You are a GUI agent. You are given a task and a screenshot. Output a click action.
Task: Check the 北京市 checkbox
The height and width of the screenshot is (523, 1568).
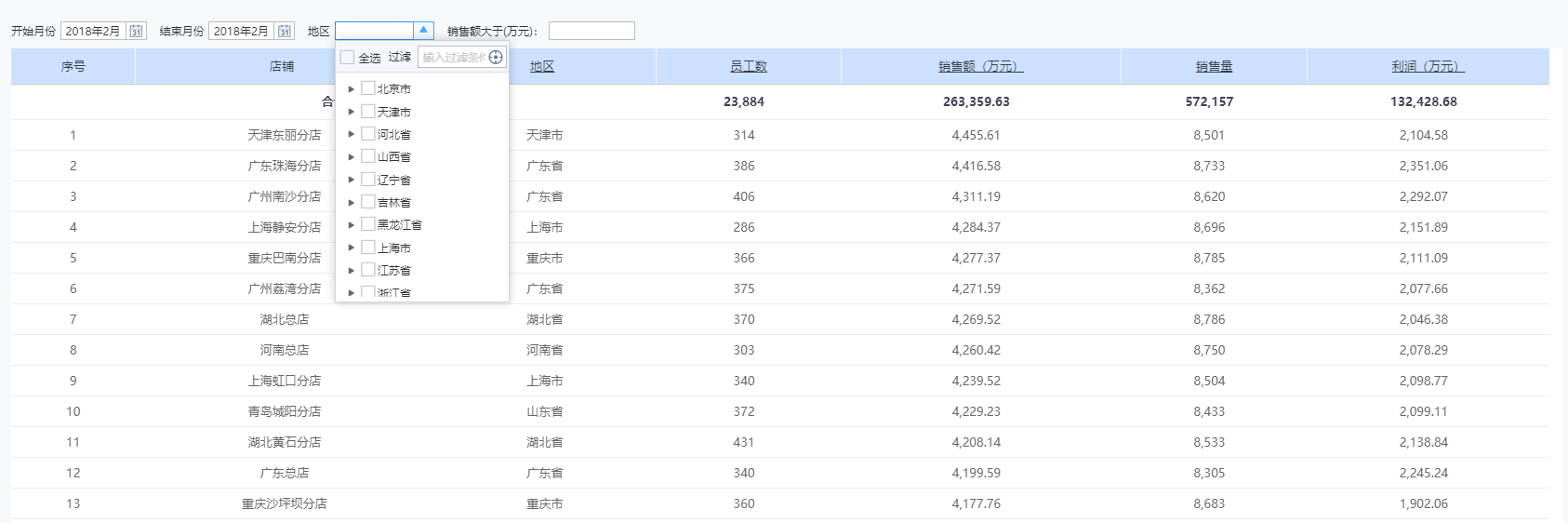367,88
